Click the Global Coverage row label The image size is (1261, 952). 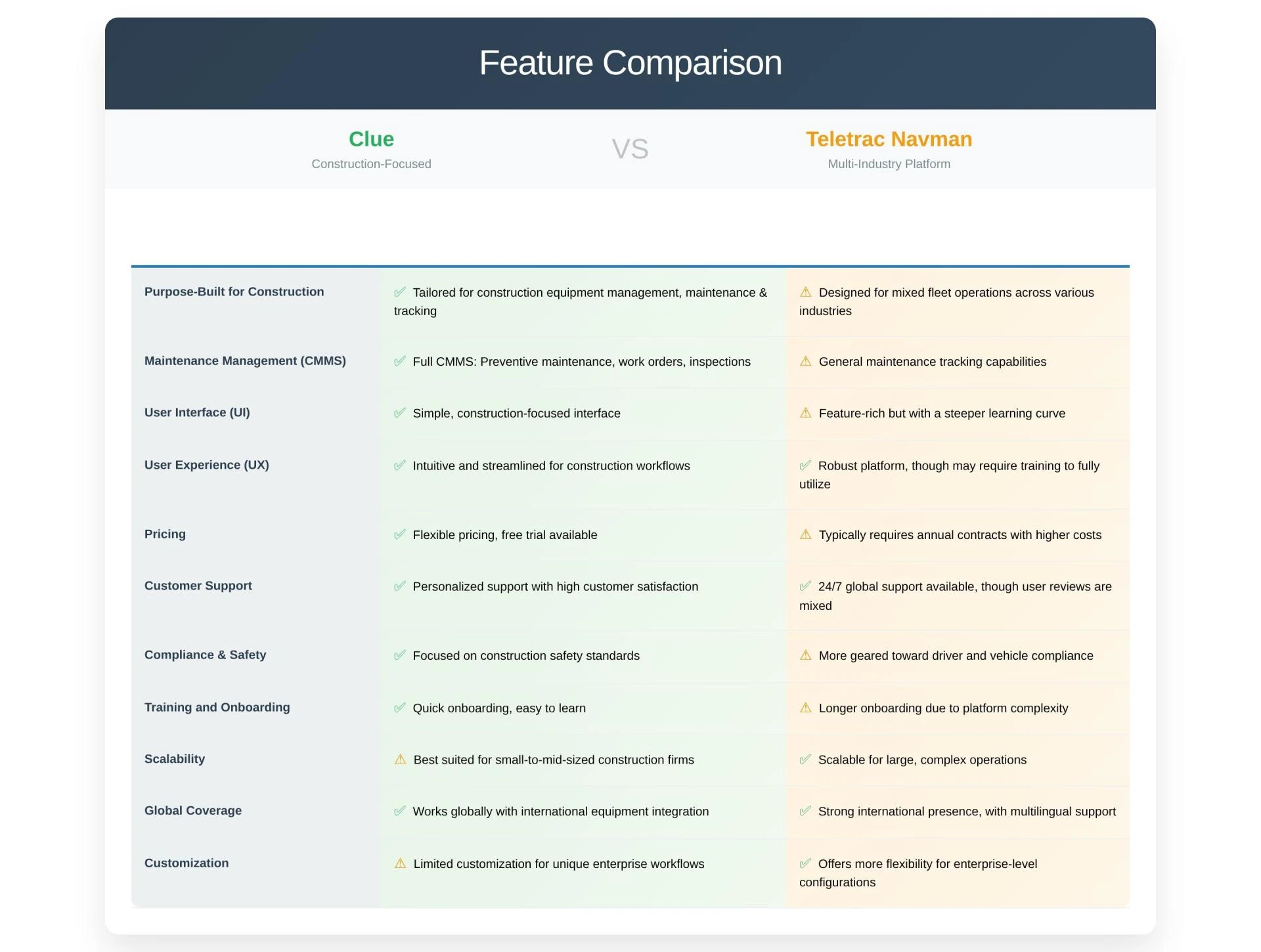pyautogui.click(x=193, y=810)
